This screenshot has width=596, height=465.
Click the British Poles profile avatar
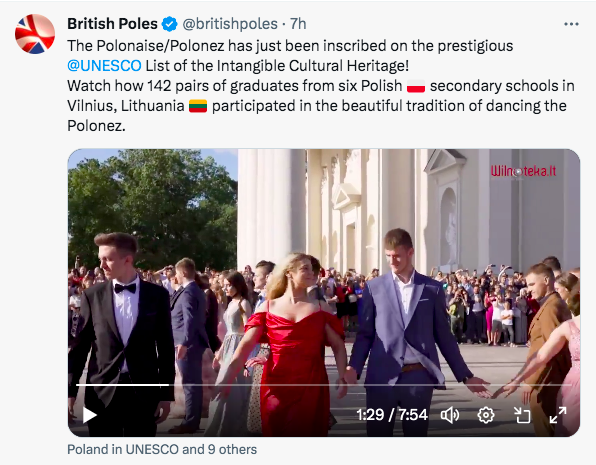tap(35, 34)
